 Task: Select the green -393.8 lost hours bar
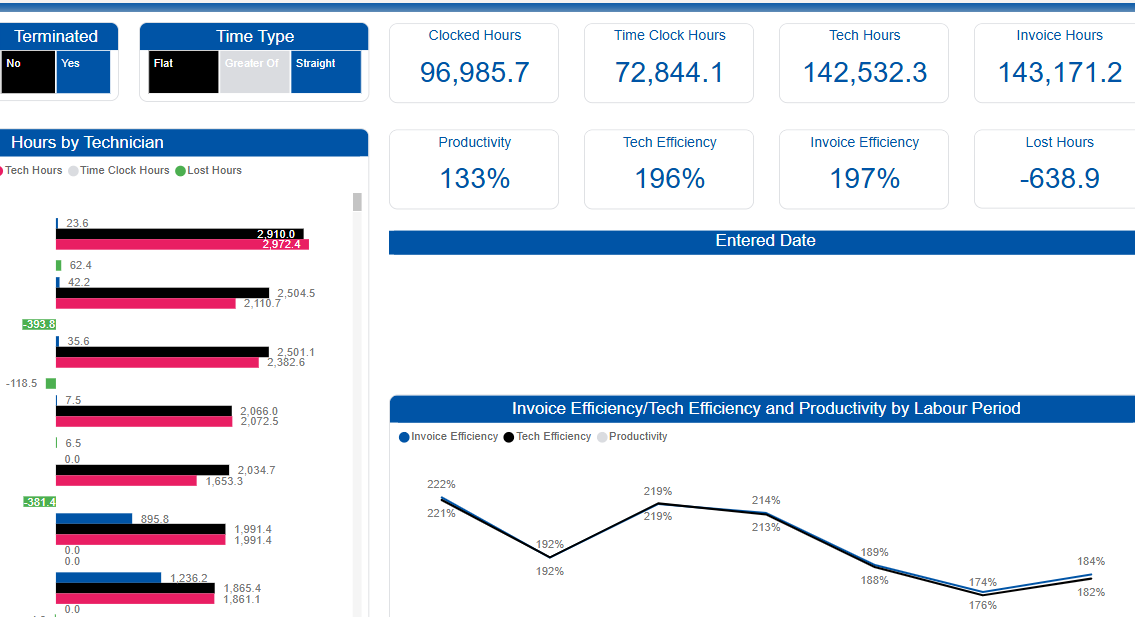pyautogui.click(x=40, y=324)
